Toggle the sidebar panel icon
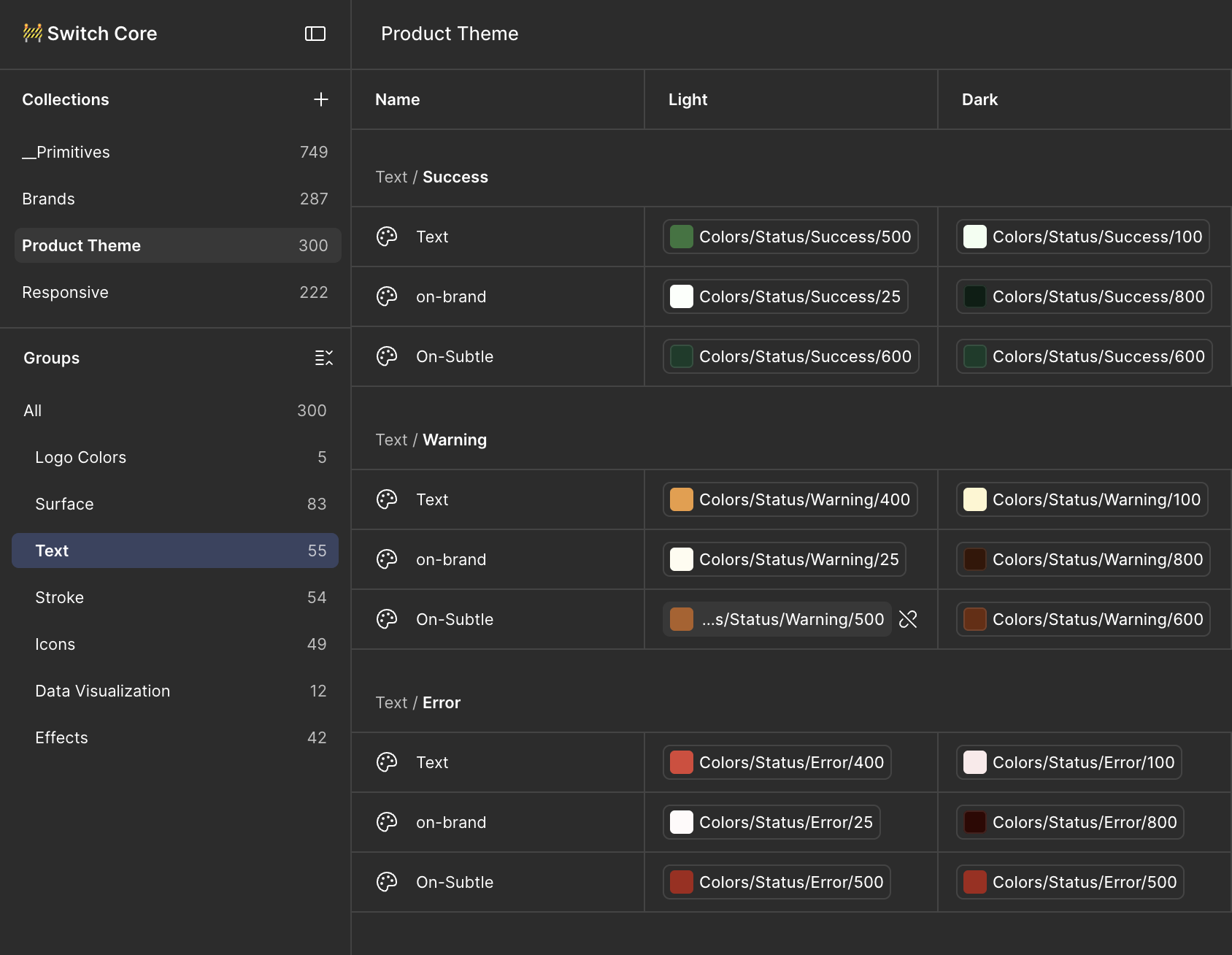 click(x=315, y=34)
